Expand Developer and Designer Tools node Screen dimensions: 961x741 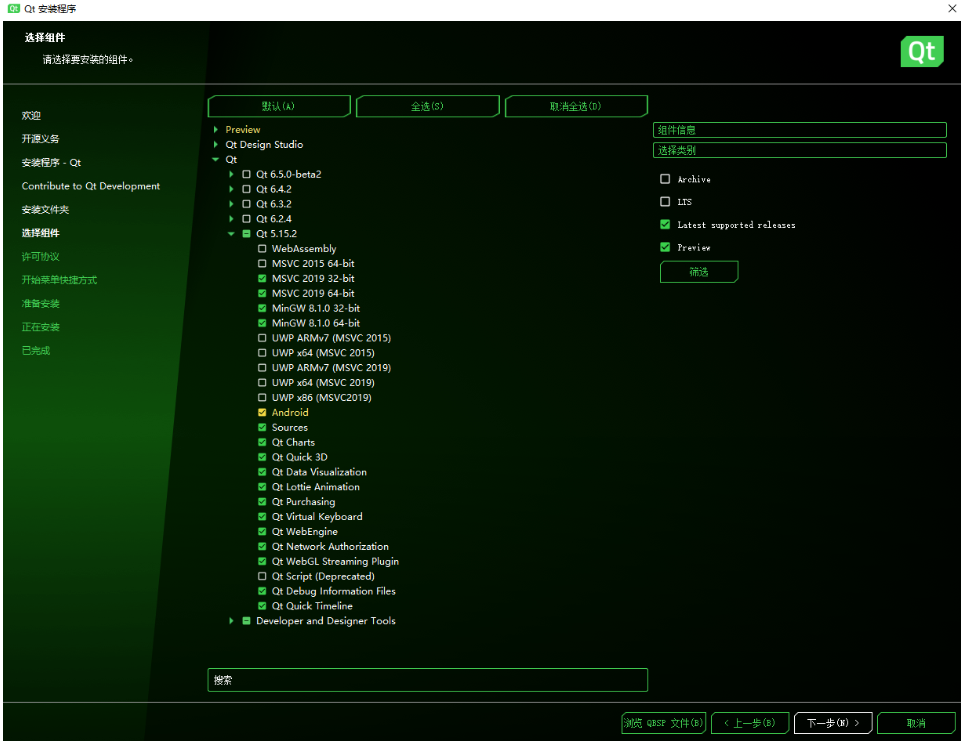[231, 621]
